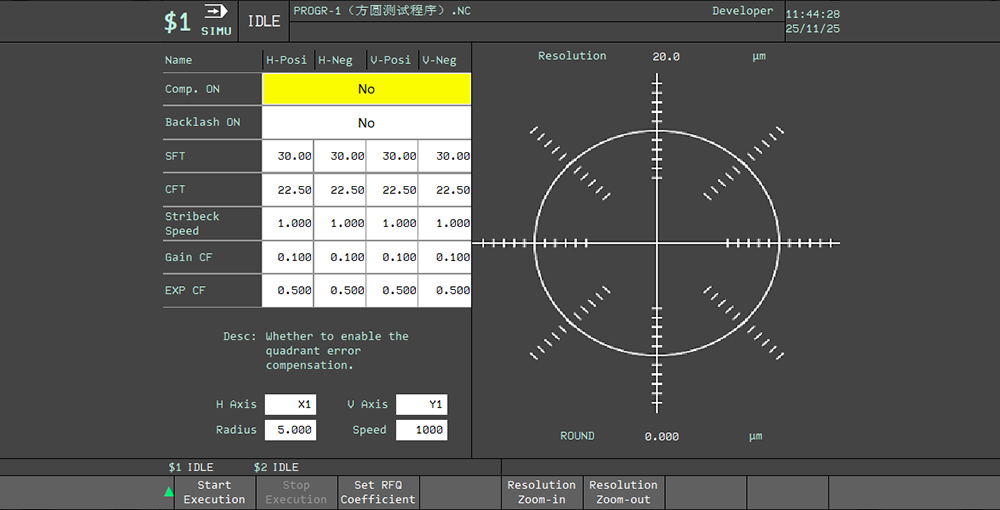
Task: Click the IDLE status indicator
Action: (264, 21)
